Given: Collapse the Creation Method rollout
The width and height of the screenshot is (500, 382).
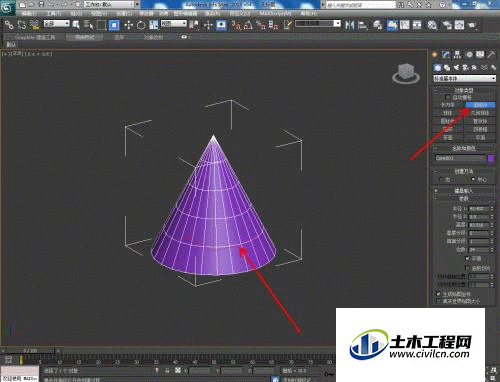Looking at the screenshot, I should coord(464,171).
